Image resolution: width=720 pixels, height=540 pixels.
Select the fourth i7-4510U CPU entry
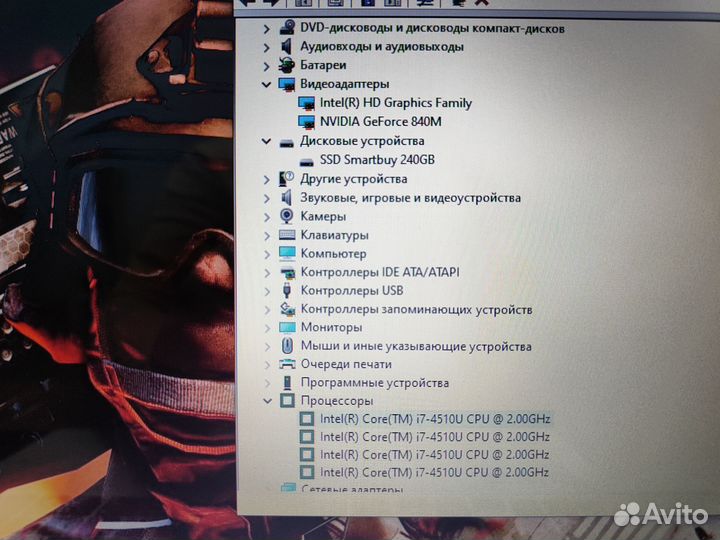434,472
